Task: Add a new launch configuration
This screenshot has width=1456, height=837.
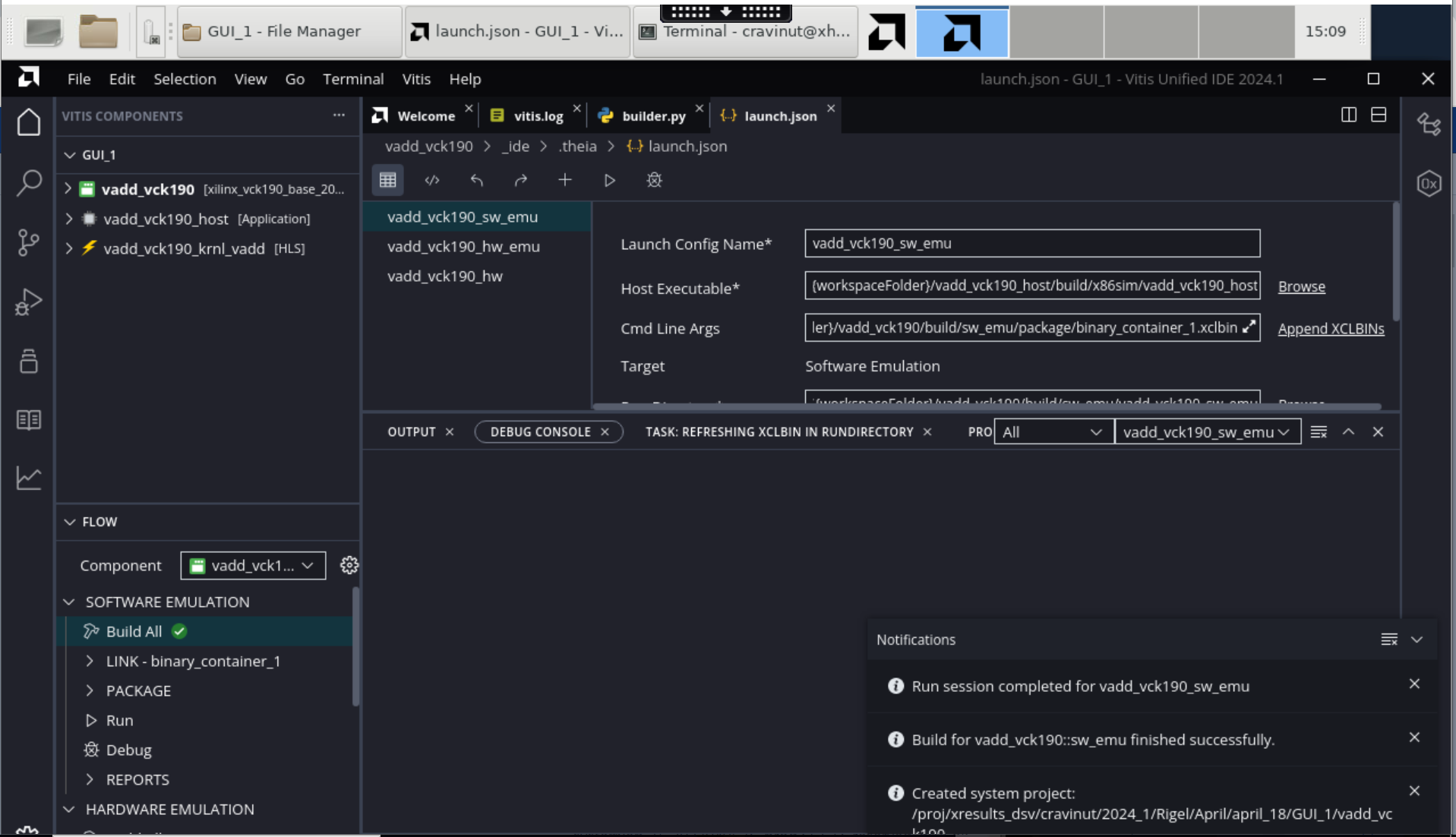Action: tap(565, 181)
